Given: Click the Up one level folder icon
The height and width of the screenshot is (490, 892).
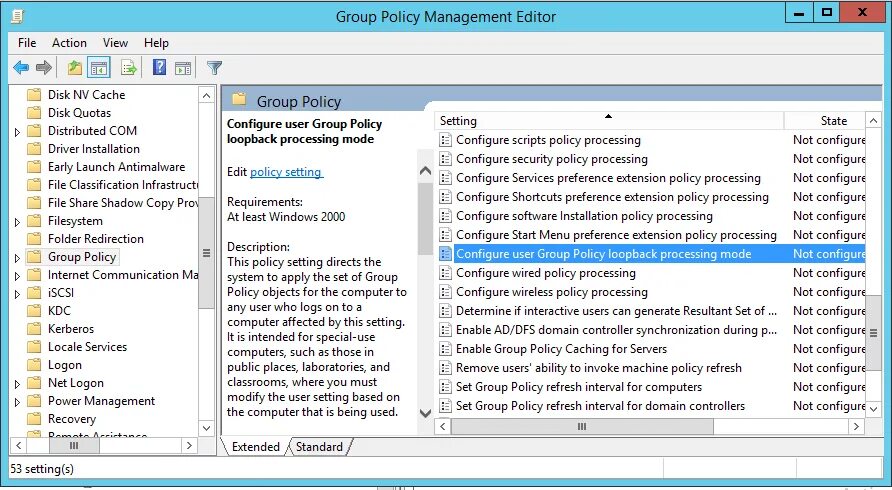Looking at the screenshot, I should point(75,68).
